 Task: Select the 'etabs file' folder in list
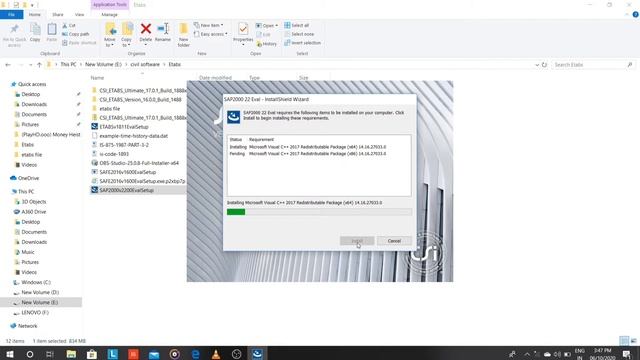pyautogui.click(x=109, y=109)
